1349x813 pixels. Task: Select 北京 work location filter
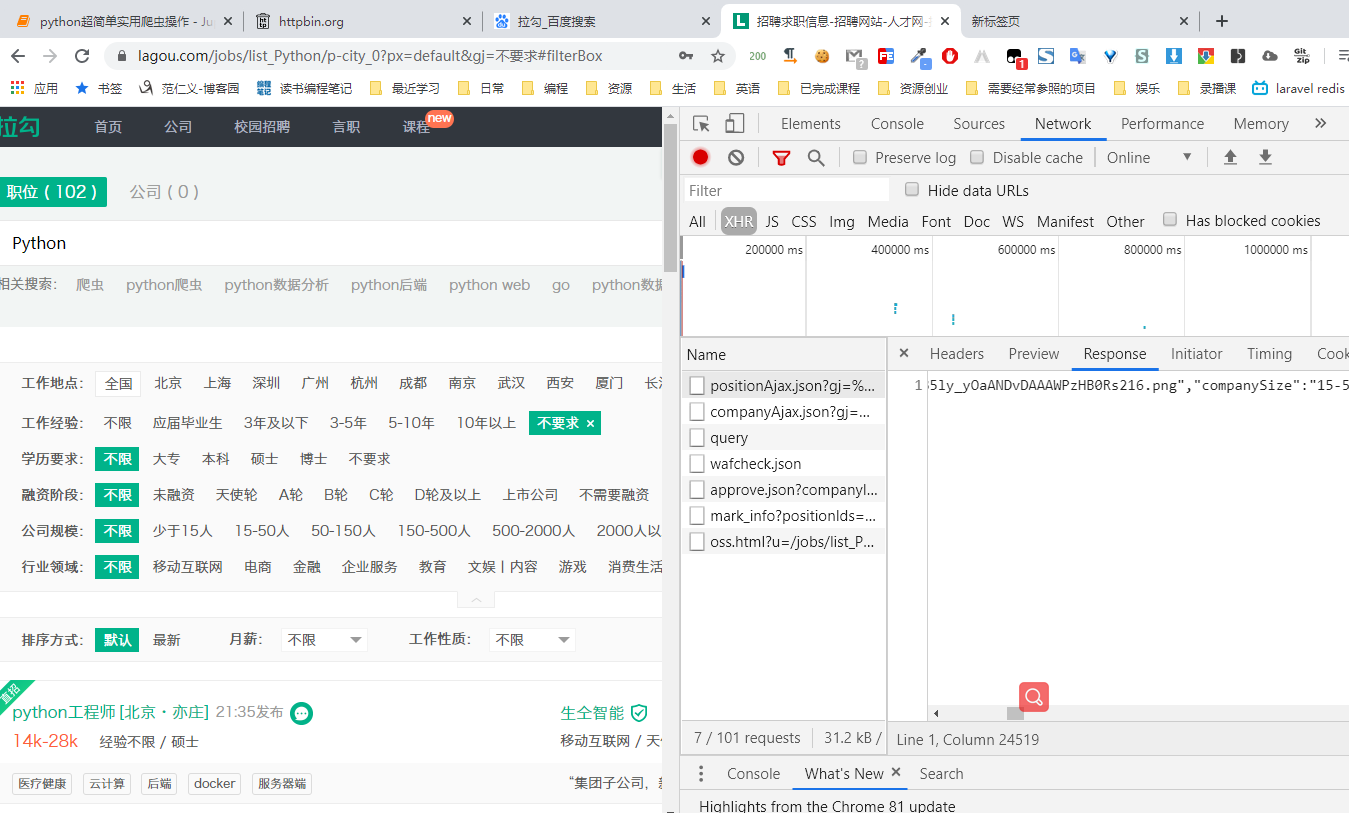(x=168, y=383)
